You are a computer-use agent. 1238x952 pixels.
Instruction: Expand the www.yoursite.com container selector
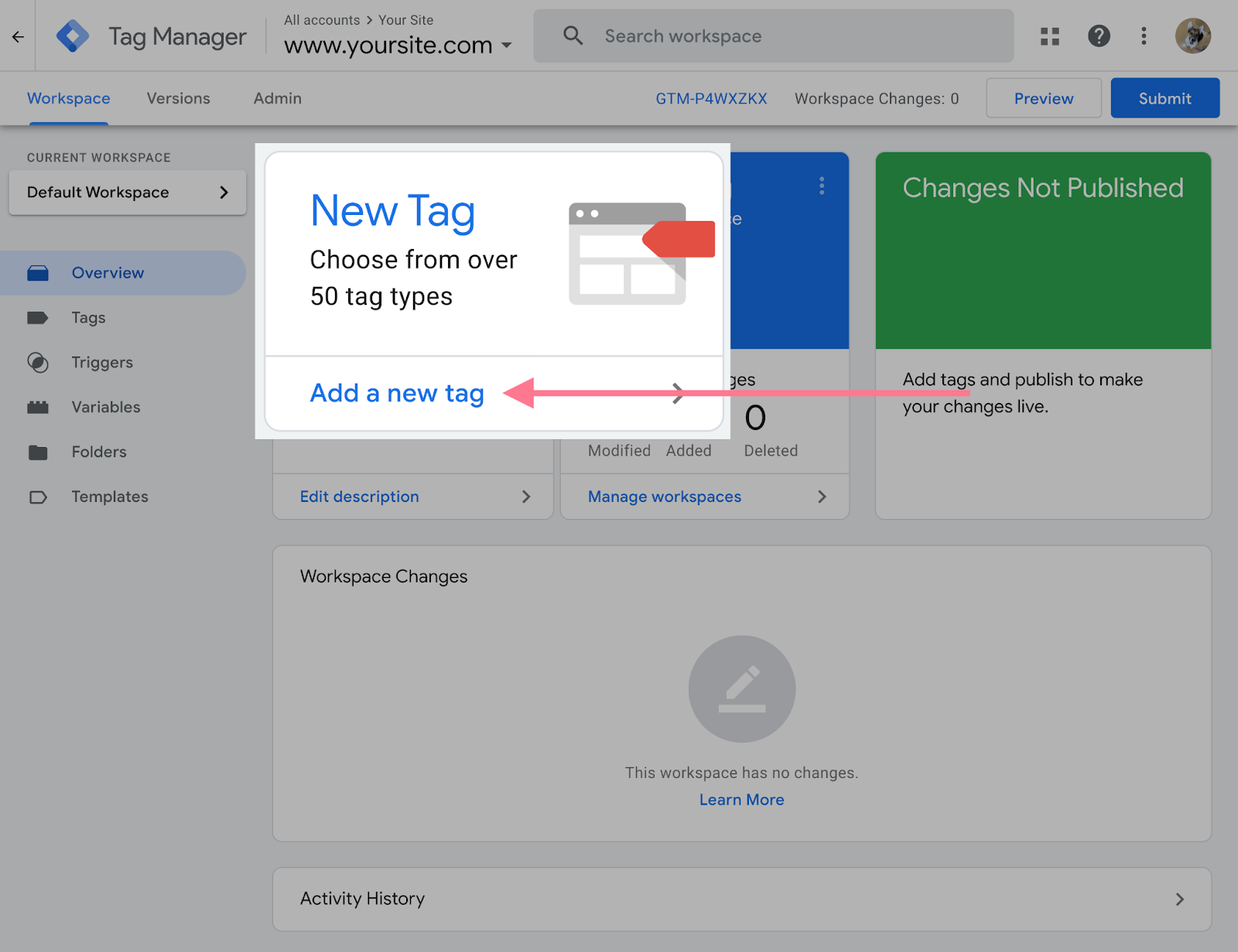coord(508,45)
